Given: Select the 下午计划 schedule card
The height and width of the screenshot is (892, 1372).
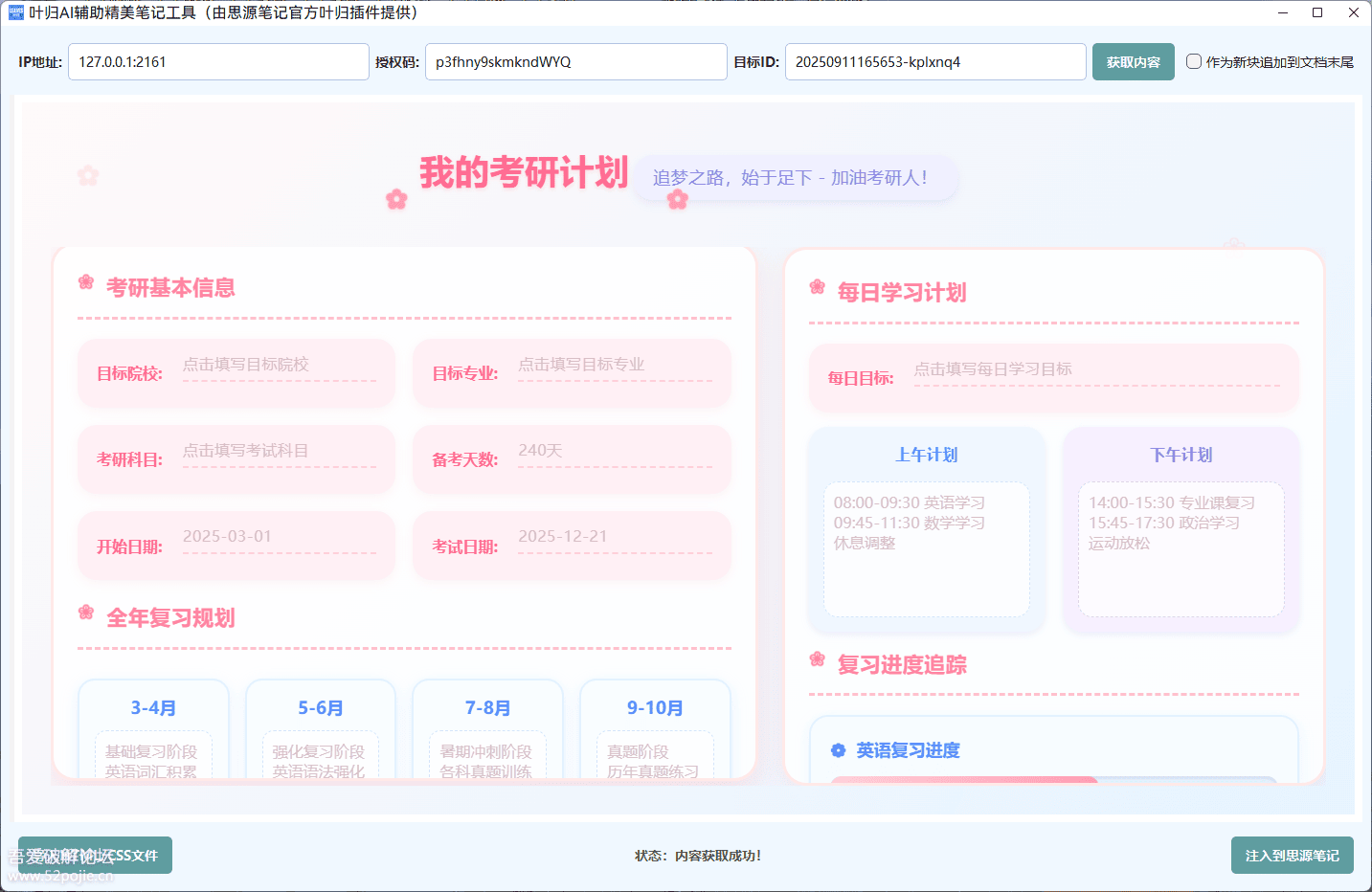Looking at the screenshot, I should [1181, 529].
